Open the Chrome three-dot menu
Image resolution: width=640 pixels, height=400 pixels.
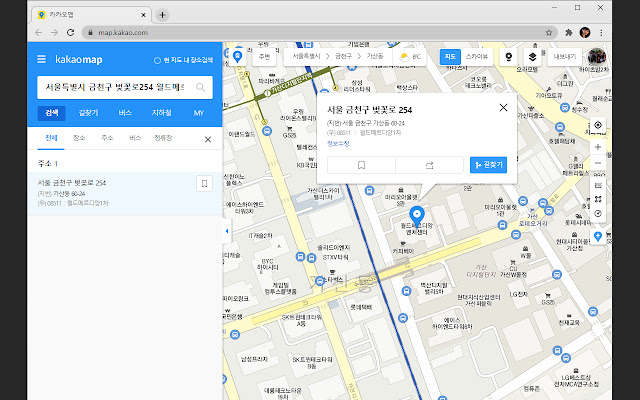(x=601, y=33)
